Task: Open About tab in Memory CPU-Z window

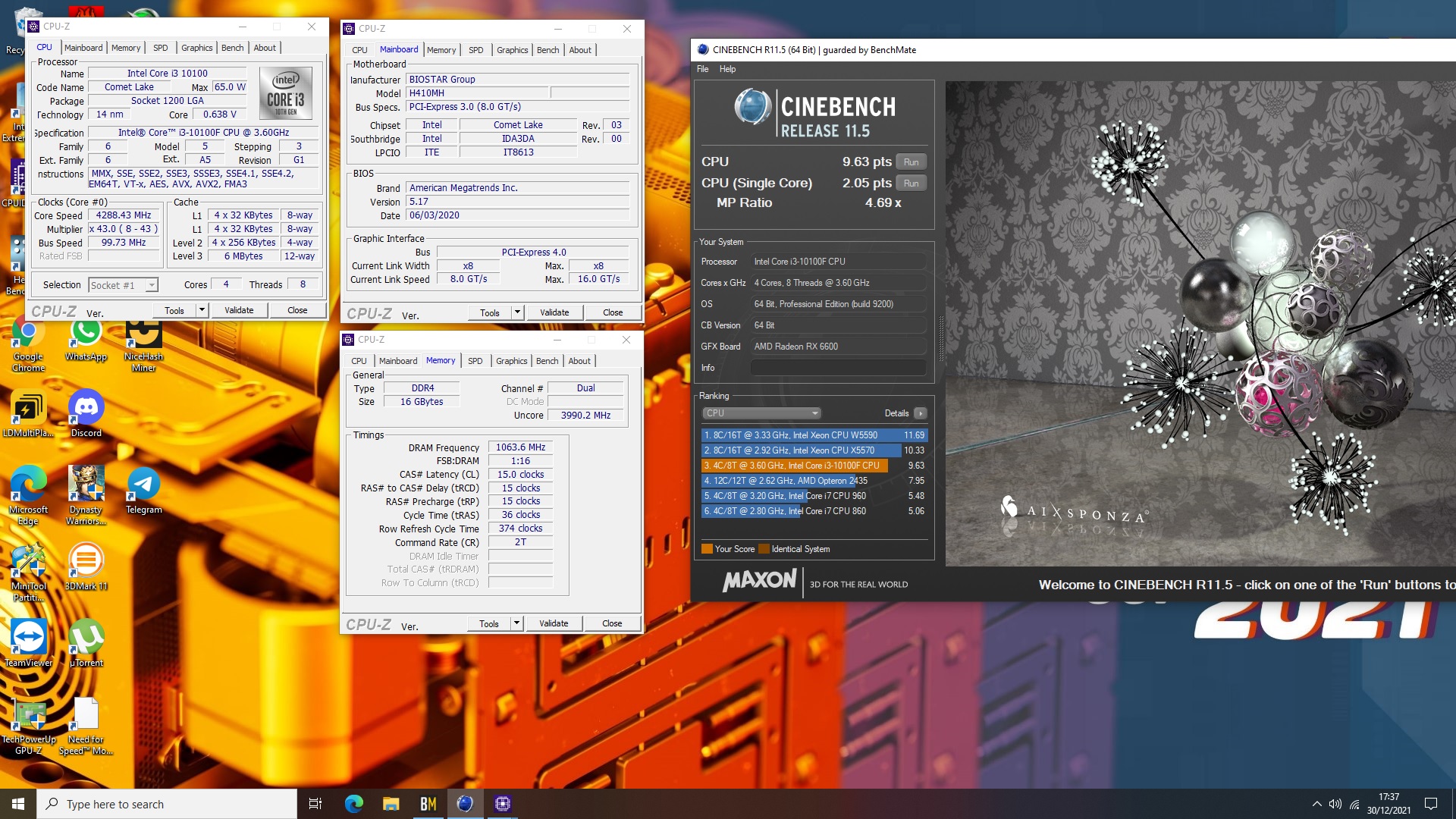Action: tap(579, 361)
